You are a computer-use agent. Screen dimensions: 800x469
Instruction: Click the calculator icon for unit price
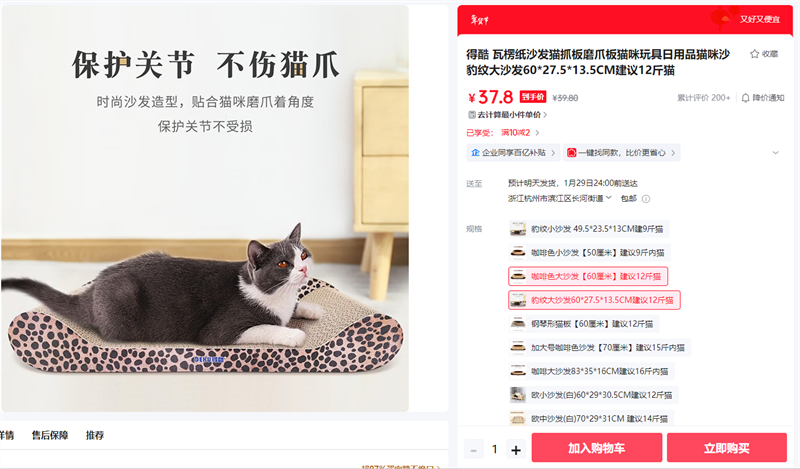(472, 115)
